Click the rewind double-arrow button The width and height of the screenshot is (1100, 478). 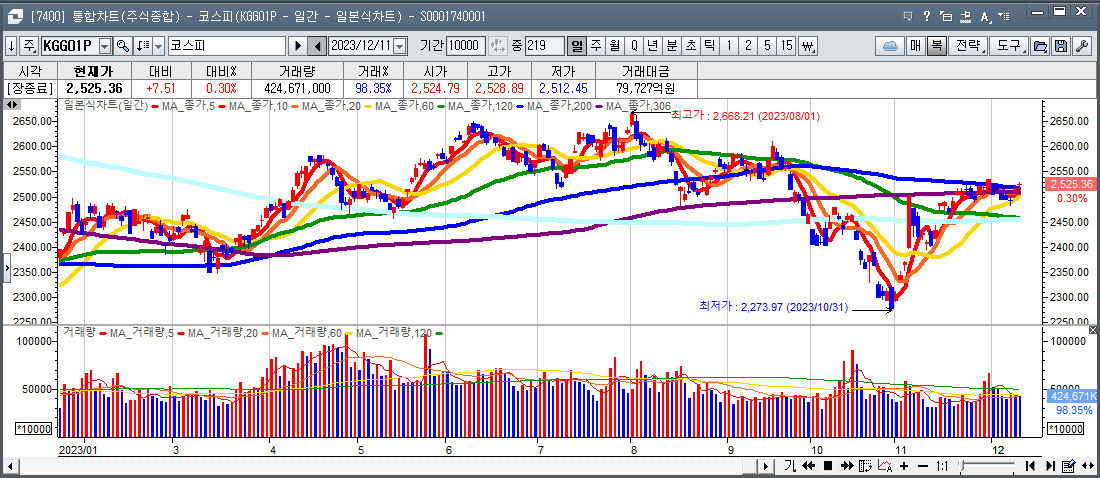coord(808,465)
